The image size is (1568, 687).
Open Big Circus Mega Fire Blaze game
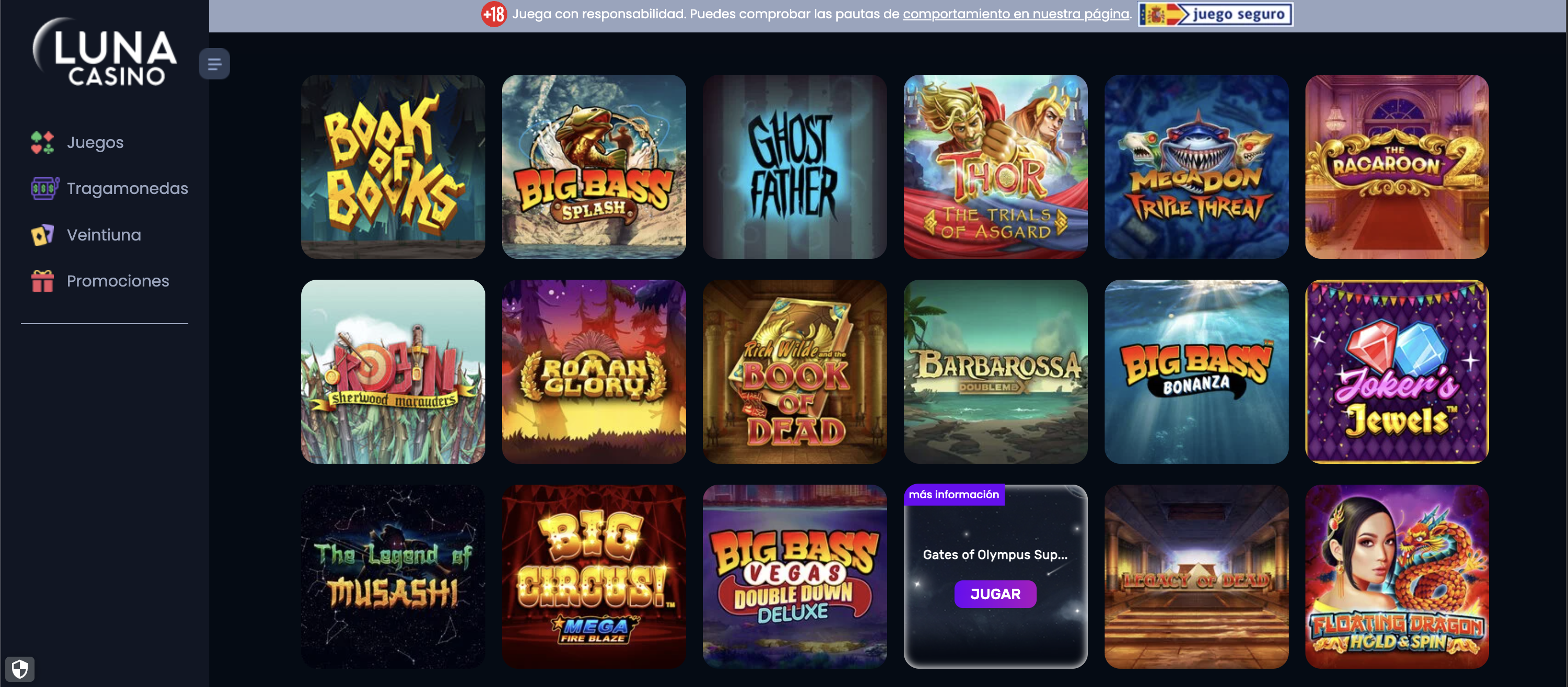(594, 577)
